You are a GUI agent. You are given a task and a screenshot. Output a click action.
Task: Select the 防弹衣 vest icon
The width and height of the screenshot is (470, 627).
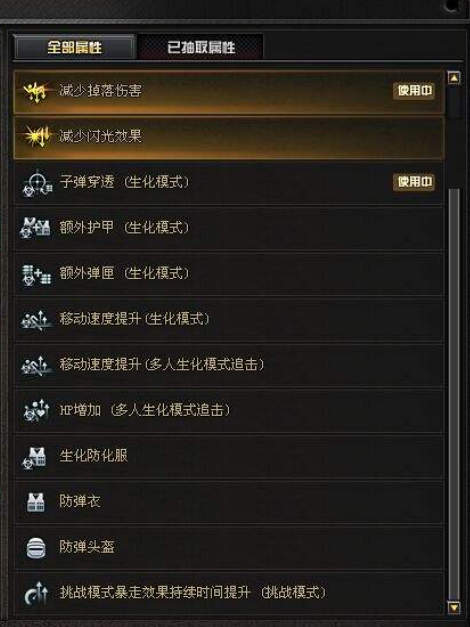pyautogui.click(x=36, y=502)
